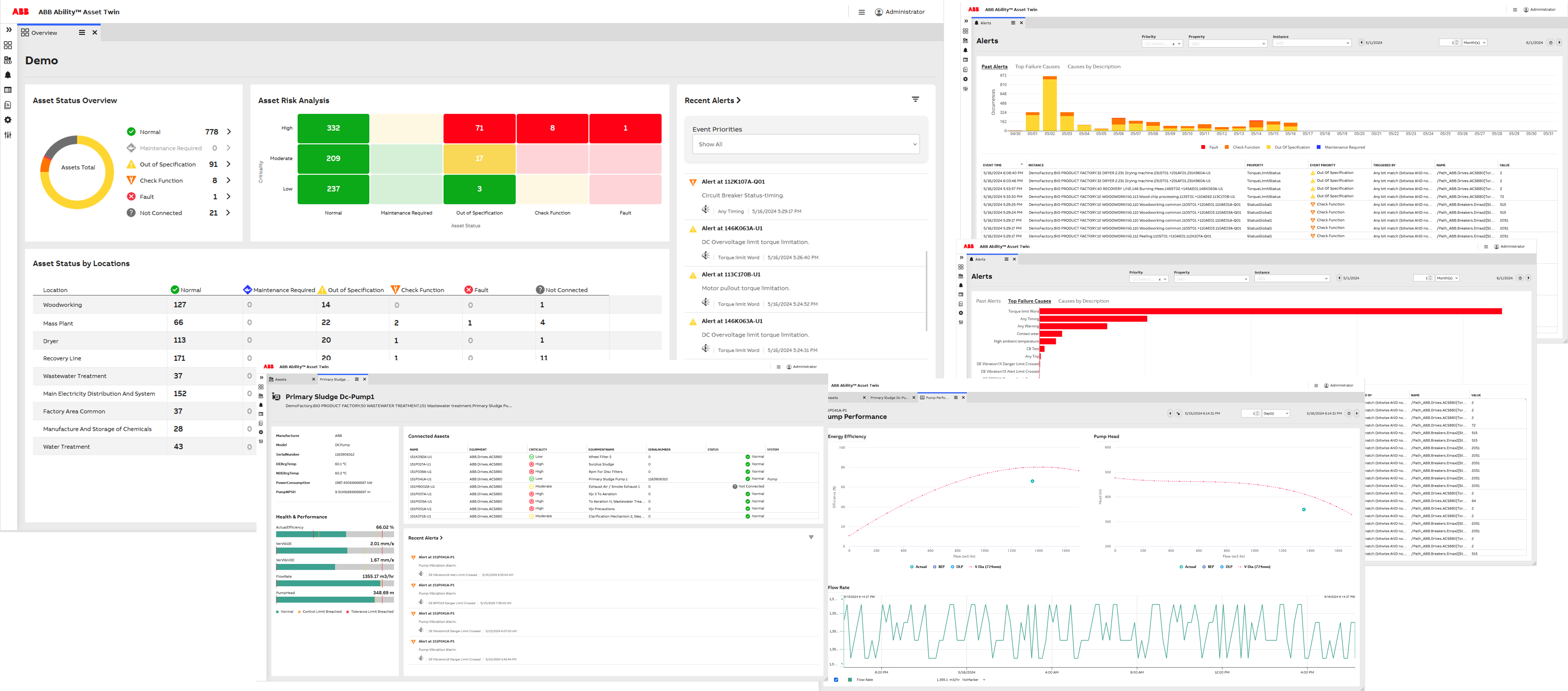Uncheck the Flow Rate series checkbox
This screenshot has height=691, width=1568.
coord(836,679)
